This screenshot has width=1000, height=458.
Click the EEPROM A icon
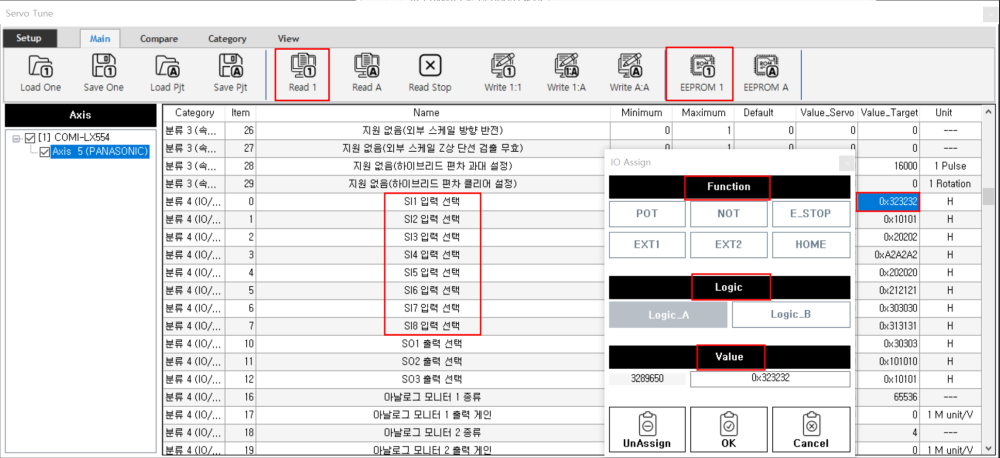coord(765,65)
